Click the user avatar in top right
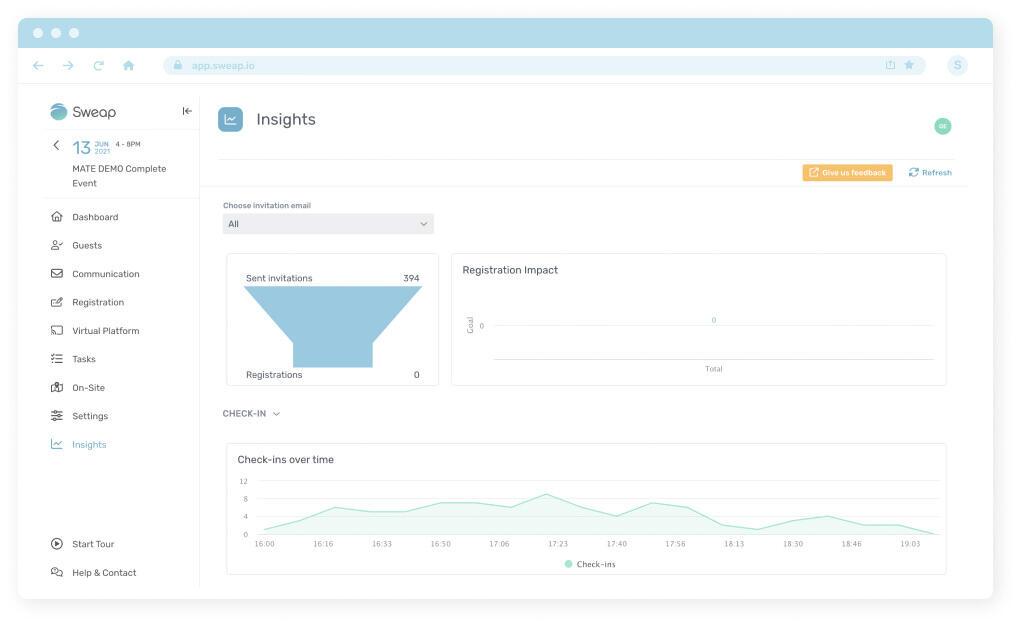1019x625 pixels. click(x=942, y=126)
